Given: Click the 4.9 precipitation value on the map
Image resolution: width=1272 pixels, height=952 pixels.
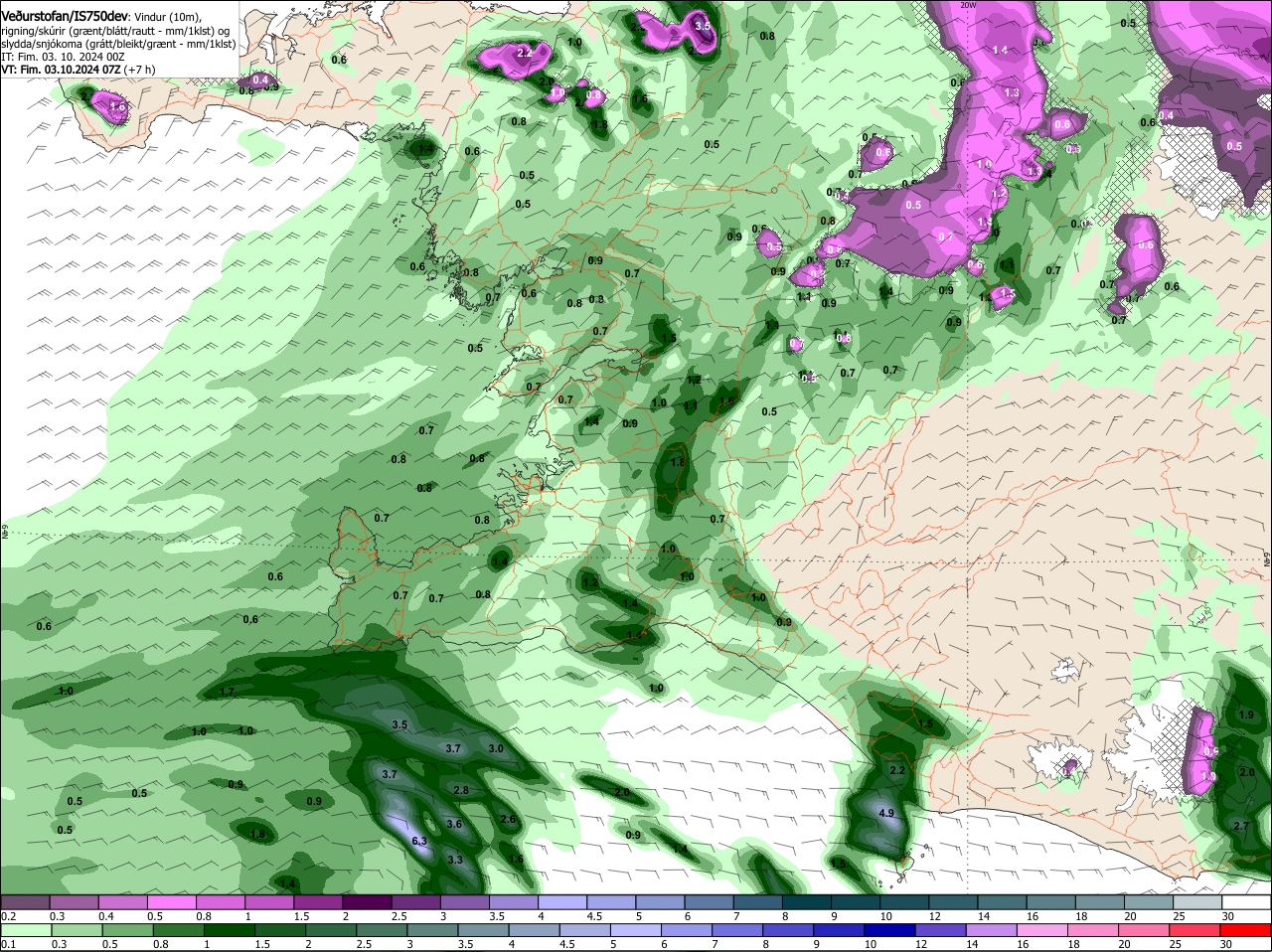Looking at the screenshot, I should [x=887, y=813].
